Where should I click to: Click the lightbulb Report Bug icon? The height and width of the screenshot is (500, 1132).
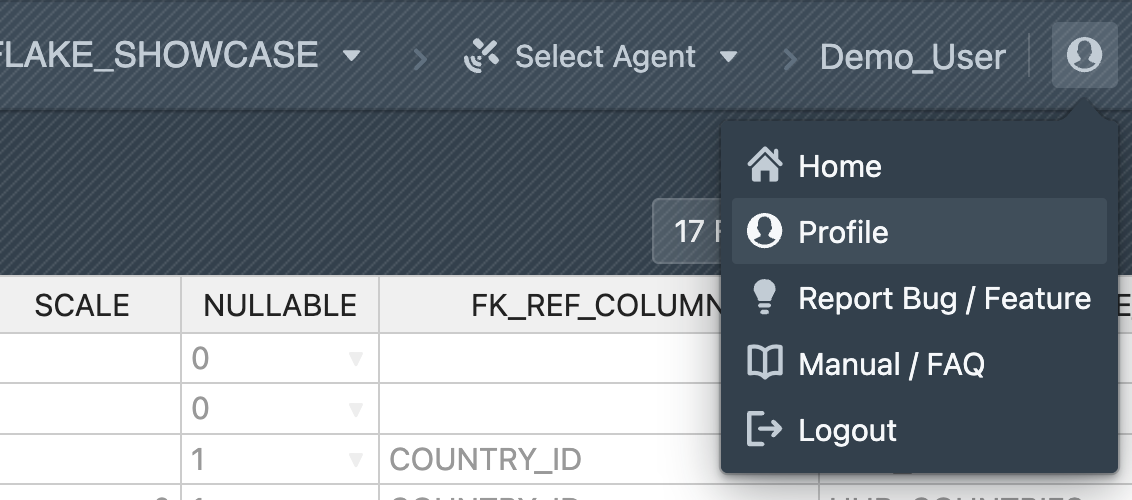point(765,297)
